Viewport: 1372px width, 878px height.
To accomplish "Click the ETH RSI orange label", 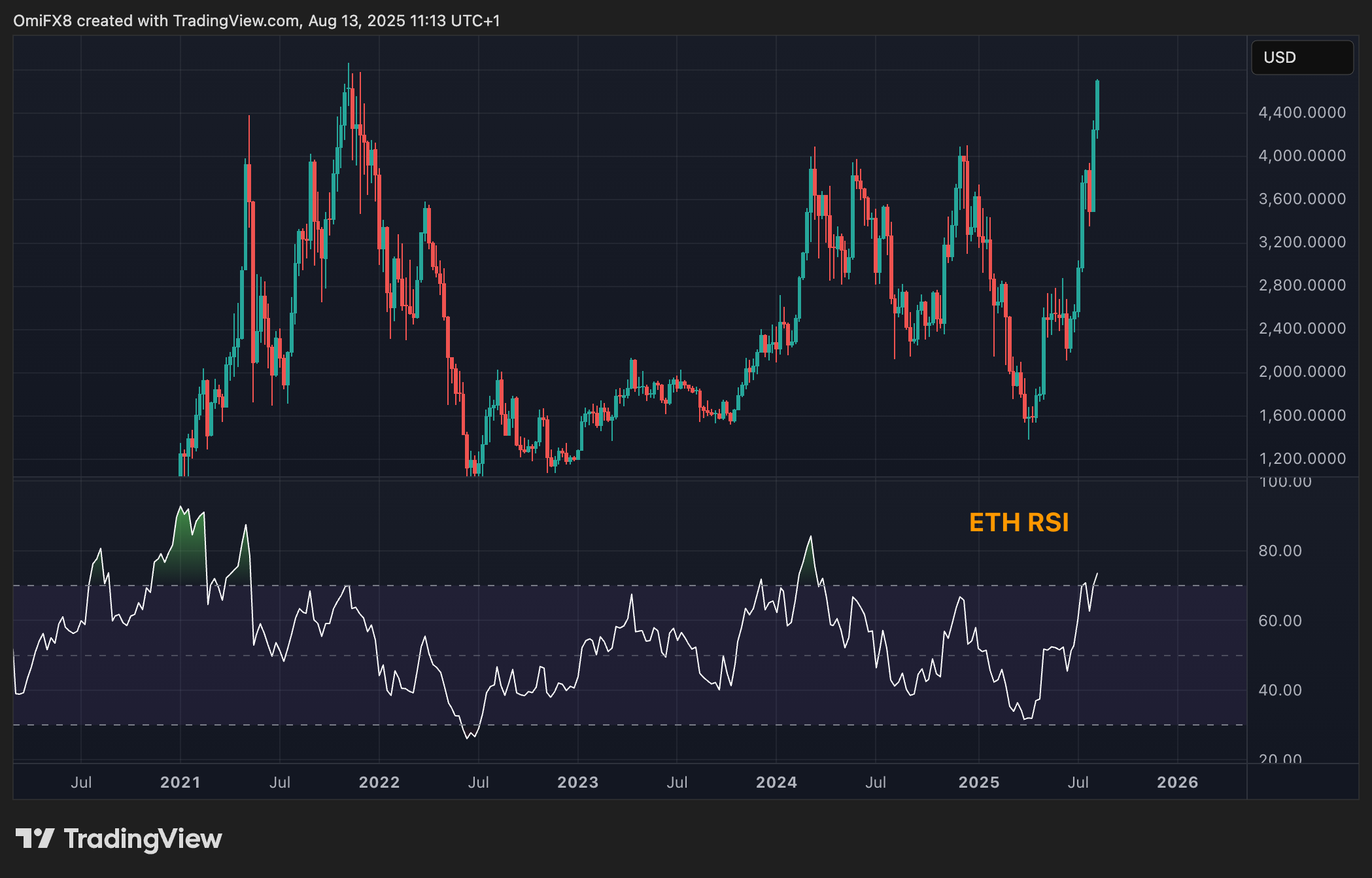I will pos(1019,523).
